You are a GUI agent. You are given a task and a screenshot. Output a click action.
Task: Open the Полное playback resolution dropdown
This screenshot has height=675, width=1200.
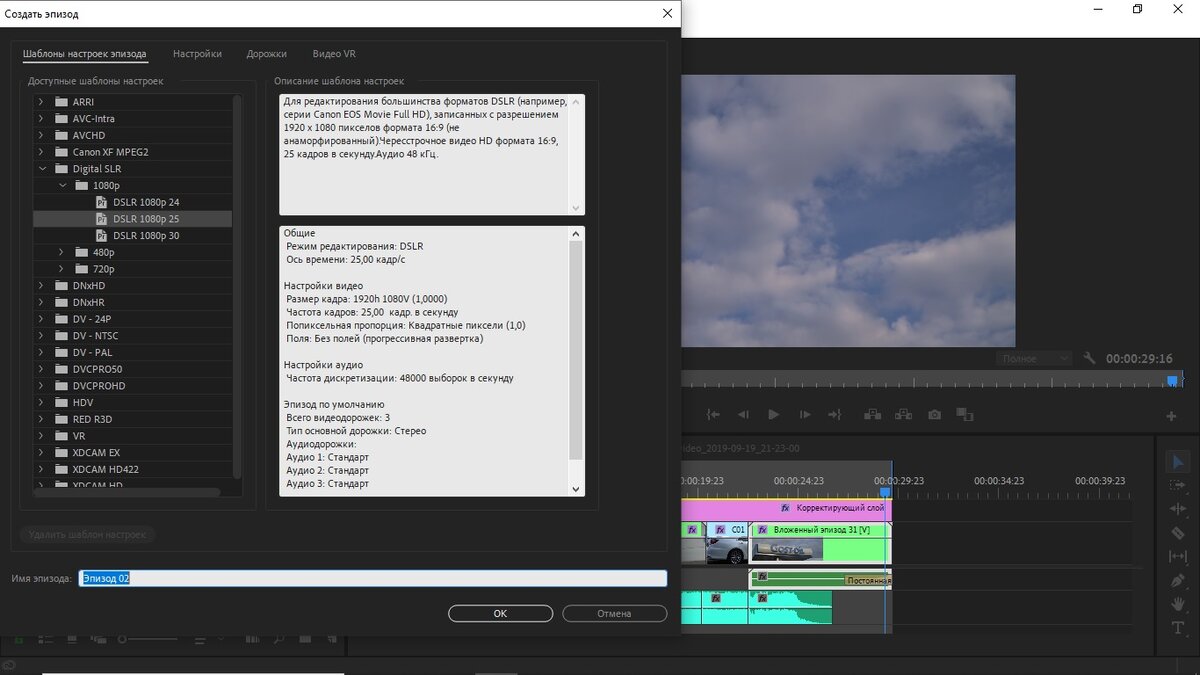tap(1033, 358)
